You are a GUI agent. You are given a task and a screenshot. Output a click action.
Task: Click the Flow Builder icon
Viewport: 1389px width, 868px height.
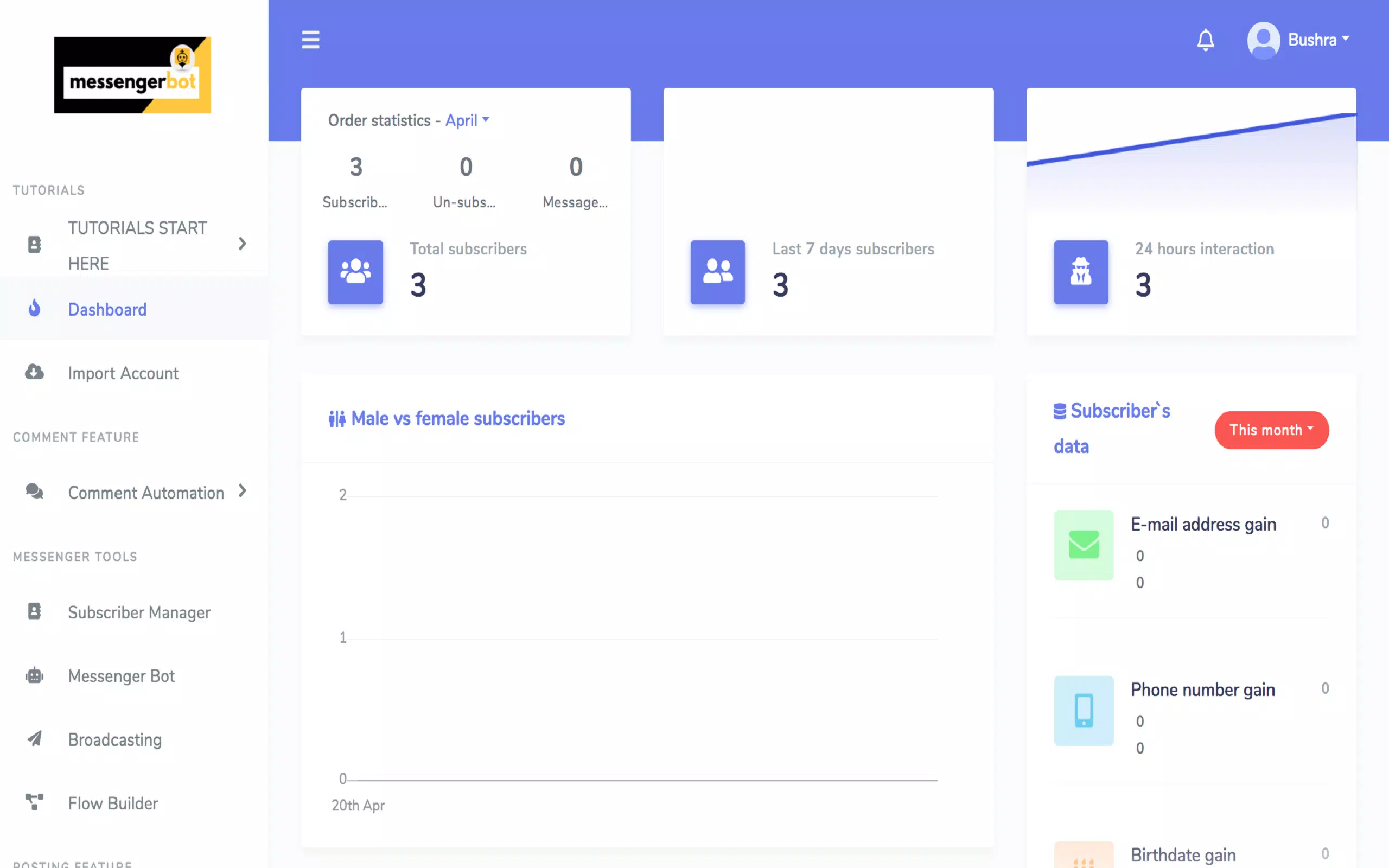tap(34, 801)
